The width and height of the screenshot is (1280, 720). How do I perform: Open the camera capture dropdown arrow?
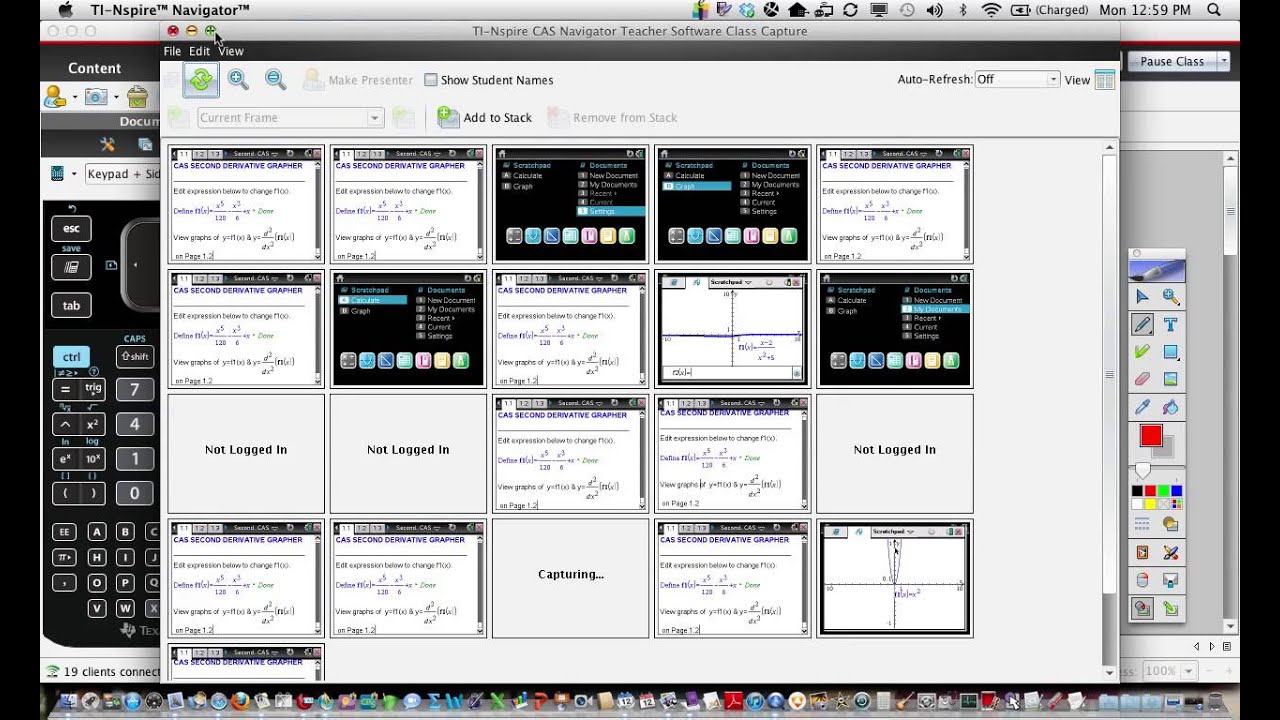coord(116,97)
